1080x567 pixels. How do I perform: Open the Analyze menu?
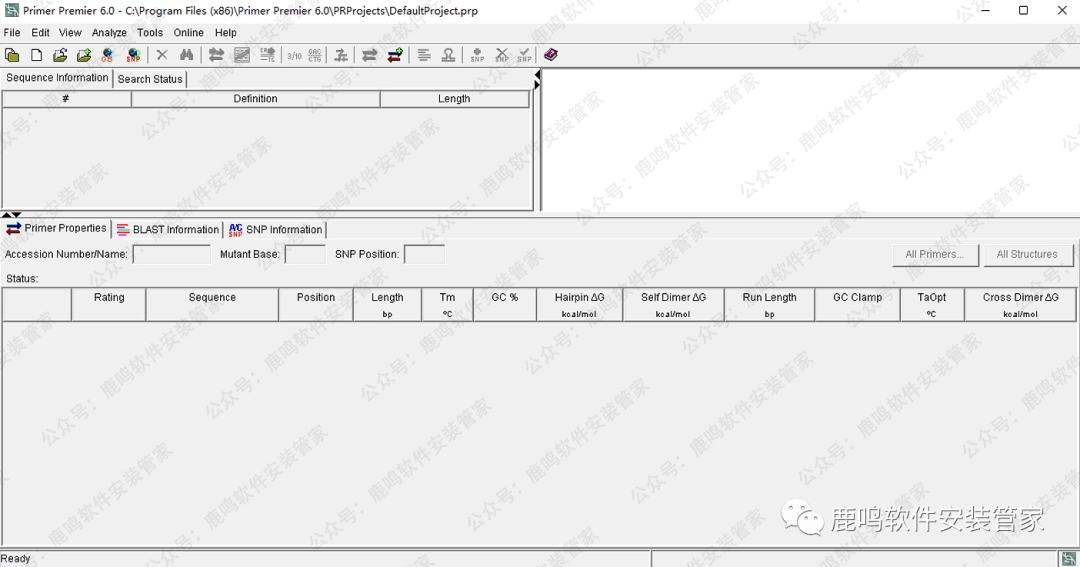click(109, 33)
